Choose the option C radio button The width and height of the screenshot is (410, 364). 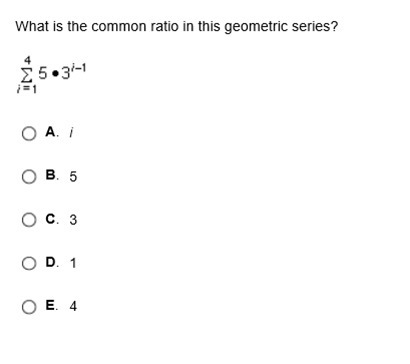[x=29, y=220]
